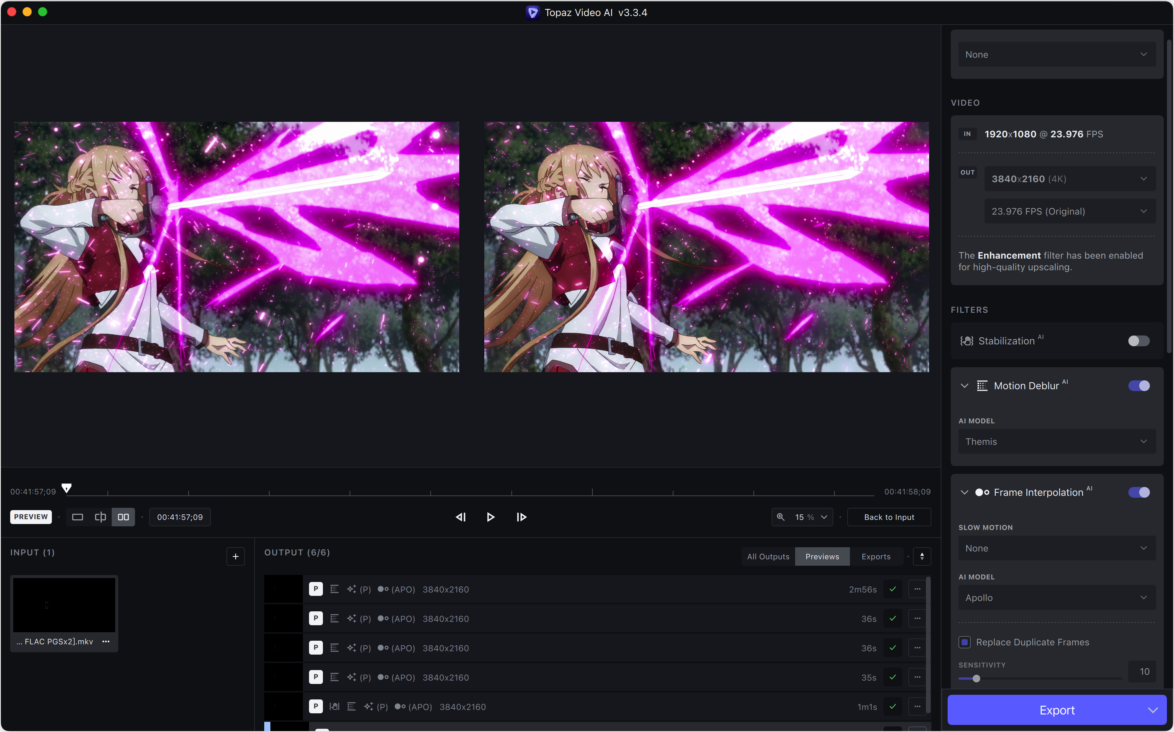Click the OUTPUT (6/6) heading
The height and width of the screenshot is (732, 1174).
pyautogui.click(x=297, y=552)
